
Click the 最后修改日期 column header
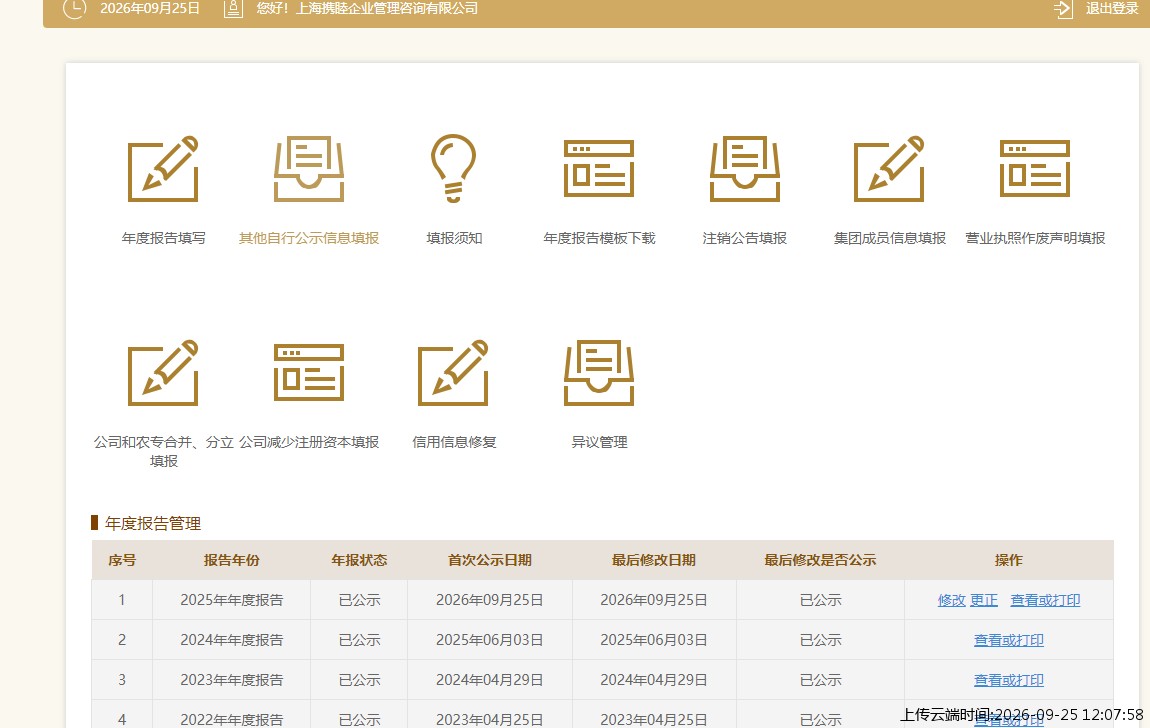653,560
